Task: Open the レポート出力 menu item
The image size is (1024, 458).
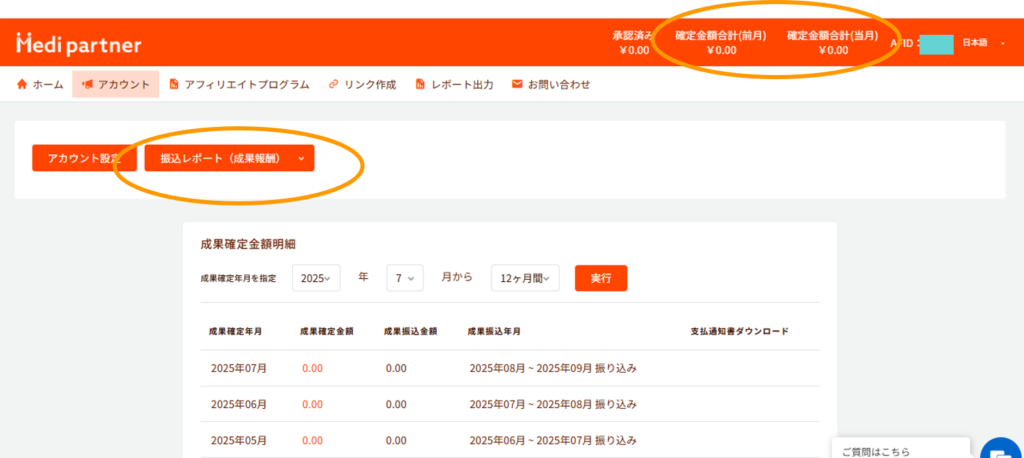Action: pos(455,84)
